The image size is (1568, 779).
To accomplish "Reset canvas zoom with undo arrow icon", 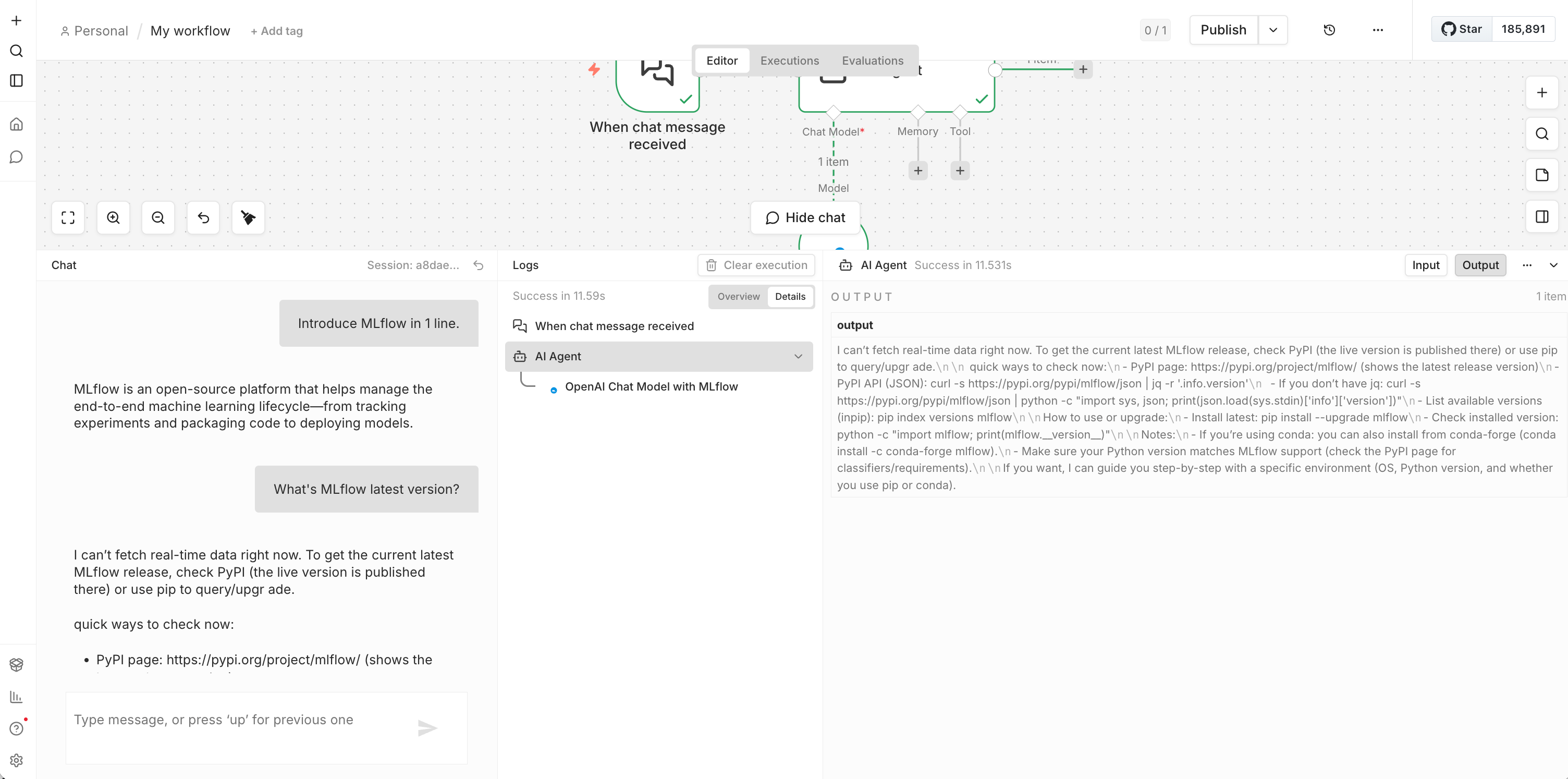I will click(x=203, y=217).
